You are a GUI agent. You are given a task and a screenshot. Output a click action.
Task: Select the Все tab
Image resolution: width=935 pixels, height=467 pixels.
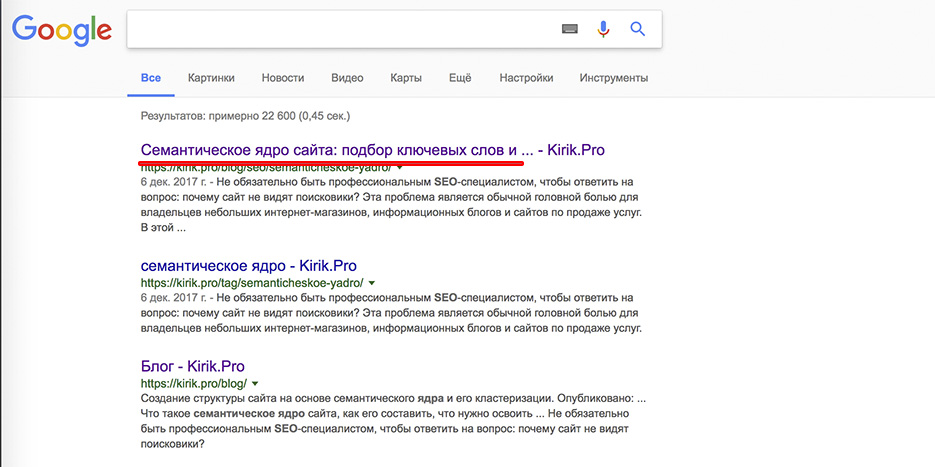[x=151, y=78]
